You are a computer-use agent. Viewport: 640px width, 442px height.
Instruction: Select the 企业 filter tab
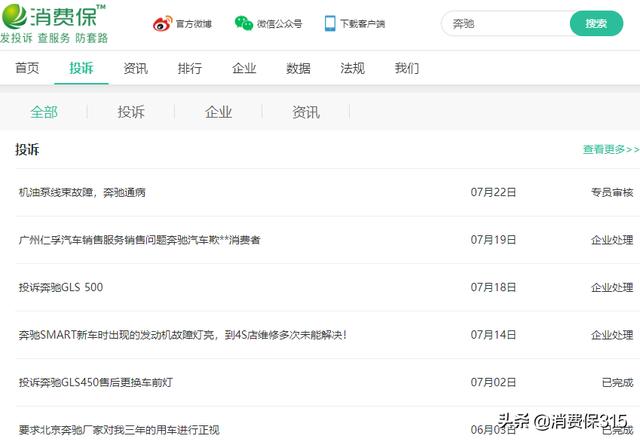pos(218,112)
